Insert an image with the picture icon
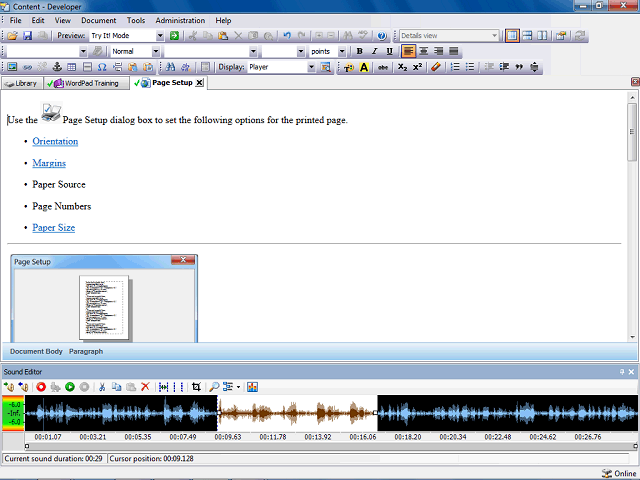 tap(12, 67)
